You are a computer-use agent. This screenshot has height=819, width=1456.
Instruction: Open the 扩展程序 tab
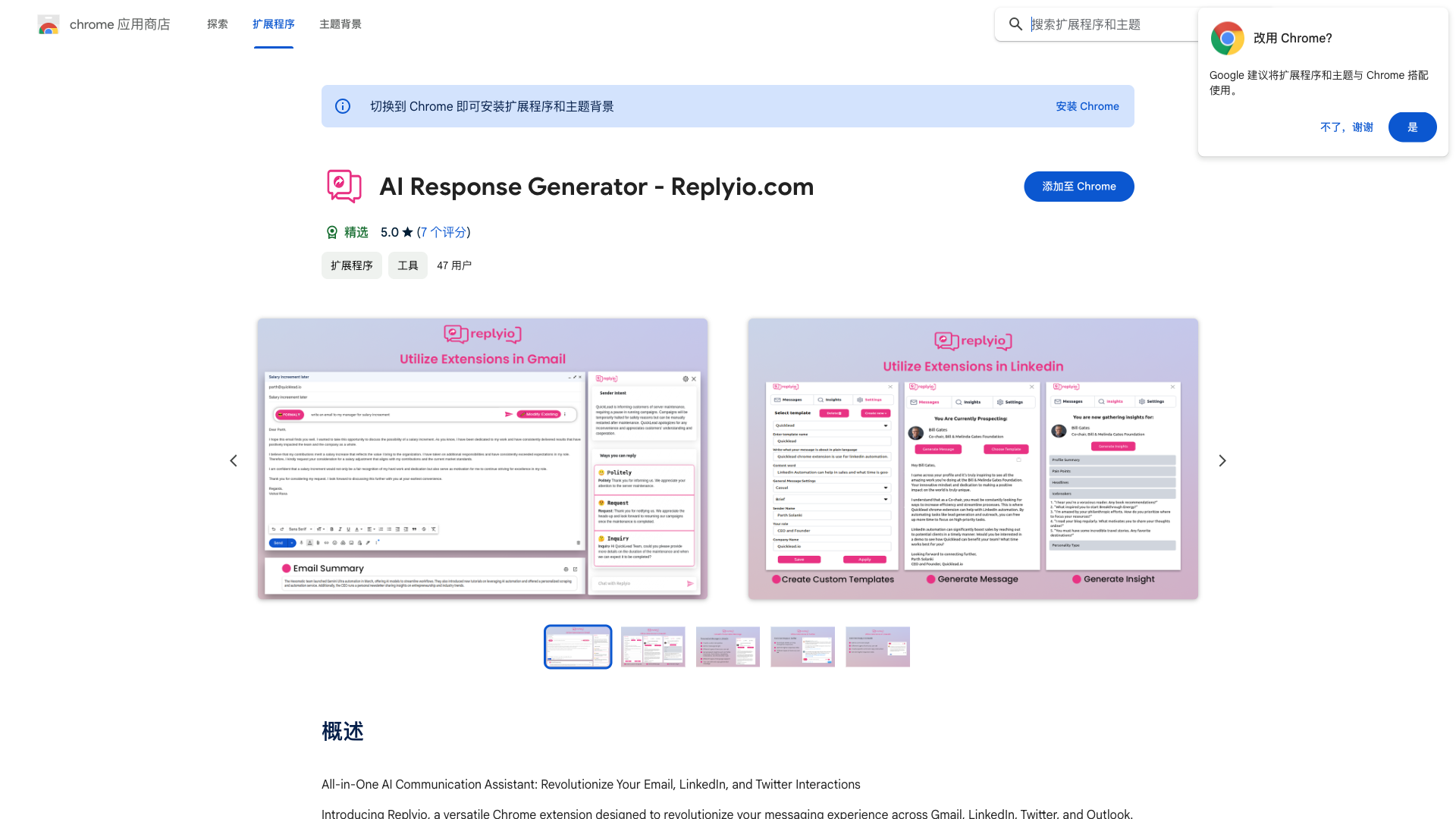pyautogui.click(x=274, y=24)
